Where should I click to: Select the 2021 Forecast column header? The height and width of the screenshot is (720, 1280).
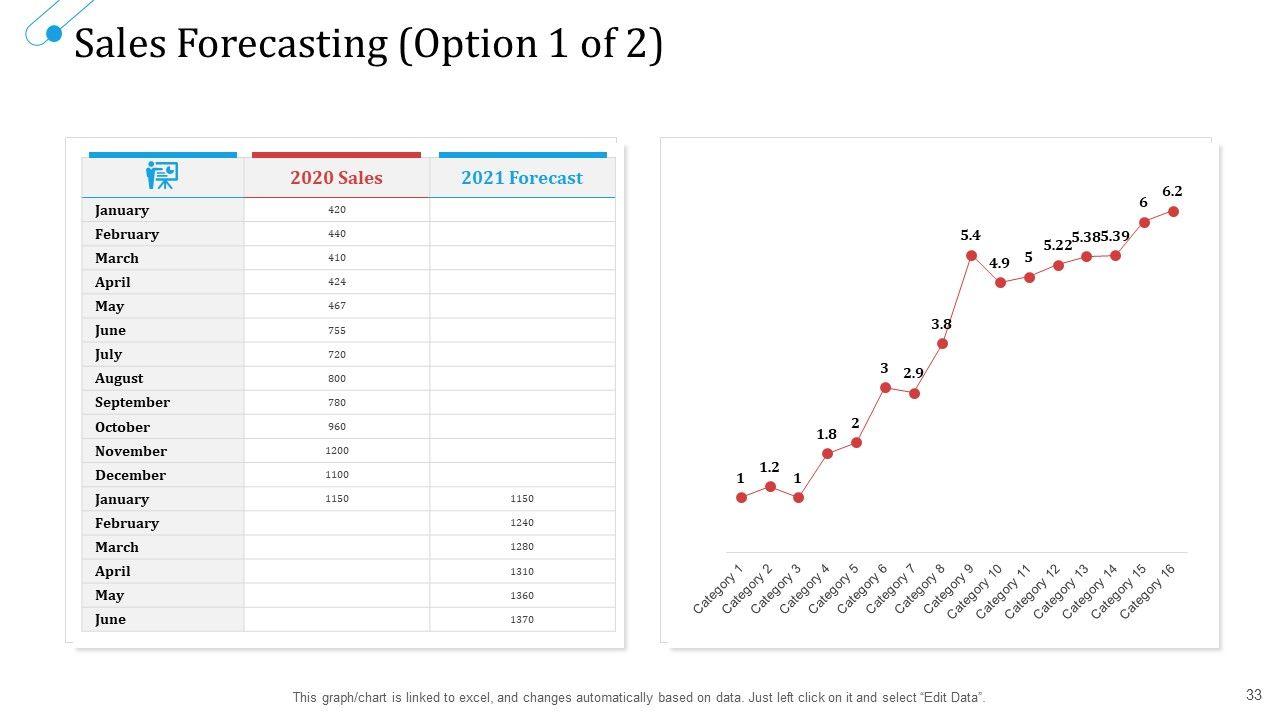click(x=522, y=178)
